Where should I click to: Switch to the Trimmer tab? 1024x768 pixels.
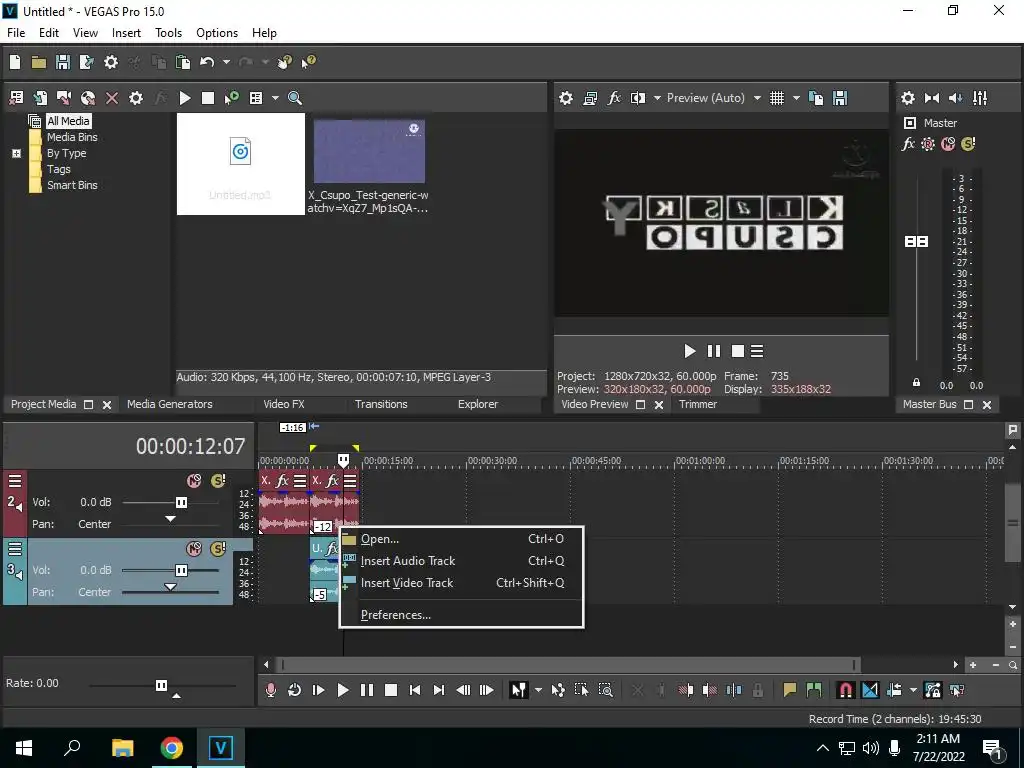697,404
